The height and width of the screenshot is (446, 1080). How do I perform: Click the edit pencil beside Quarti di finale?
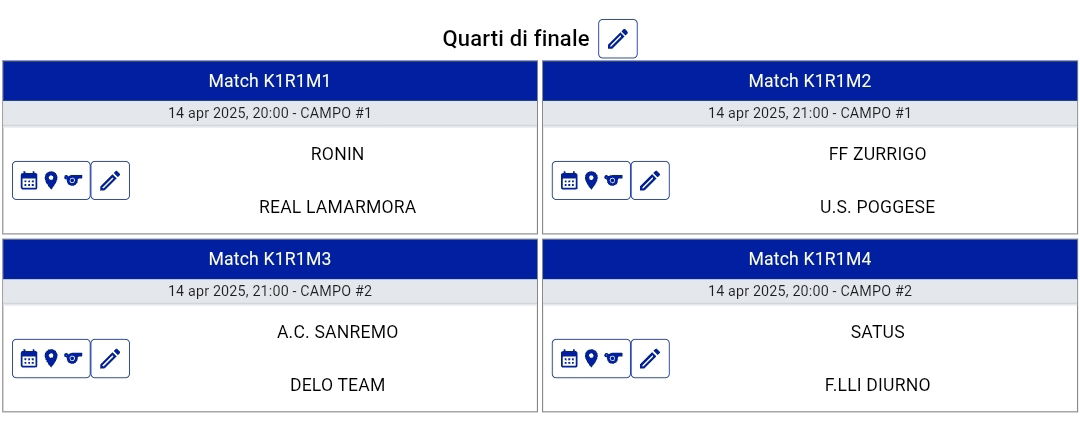click(618, 39)
